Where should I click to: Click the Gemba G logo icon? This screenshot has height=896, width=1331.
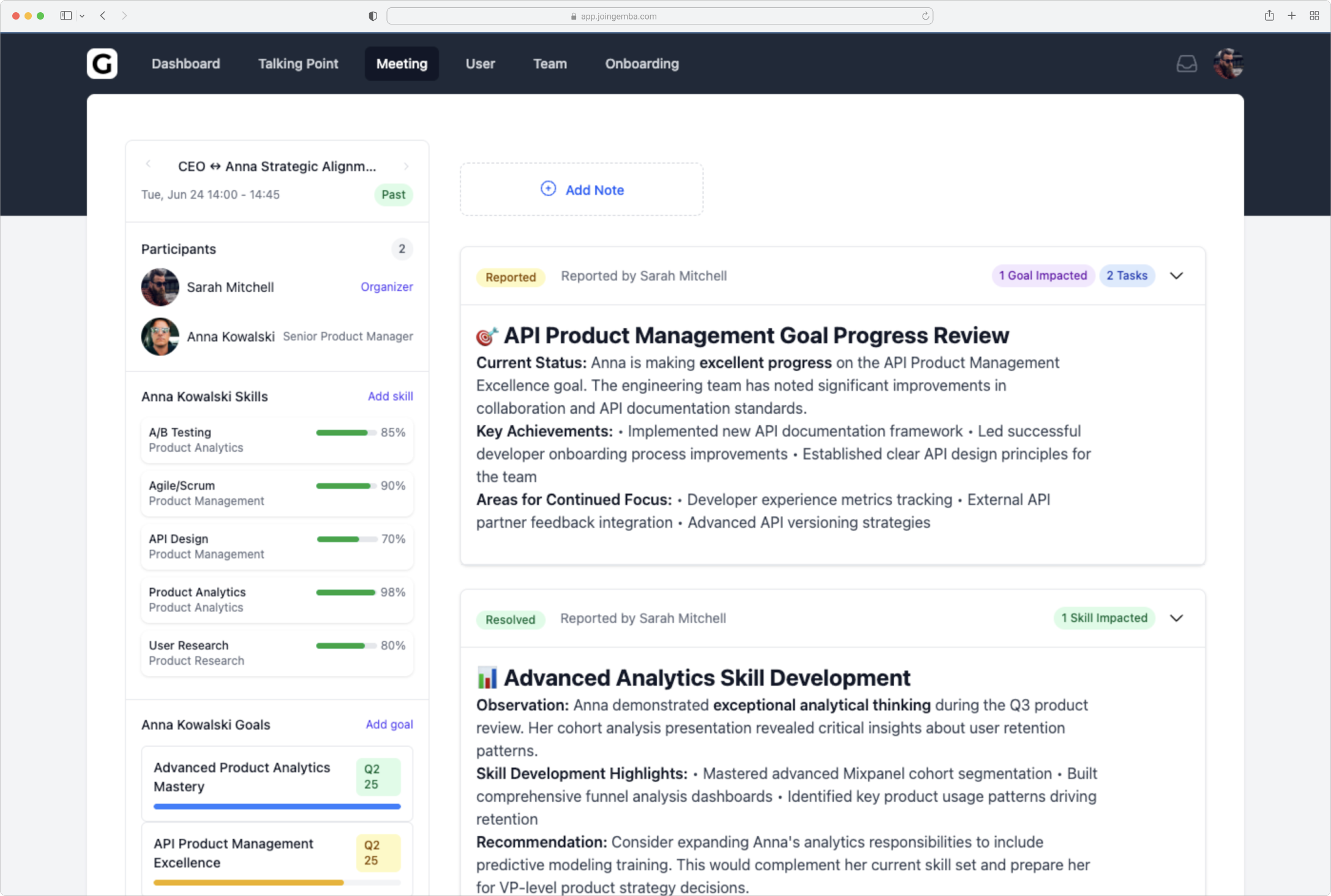[102, 64]
